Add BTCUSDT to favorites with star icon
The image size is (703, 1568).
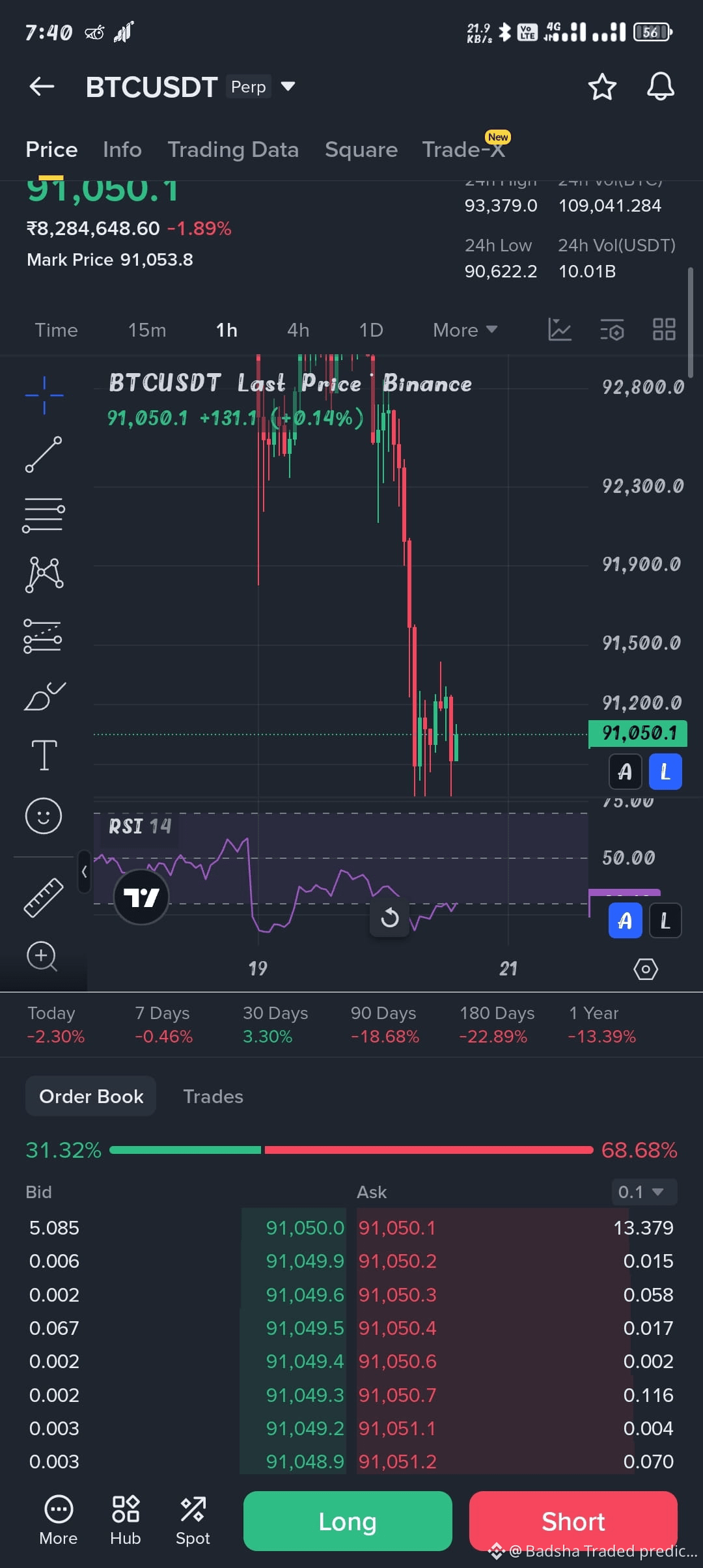[602, 87]
